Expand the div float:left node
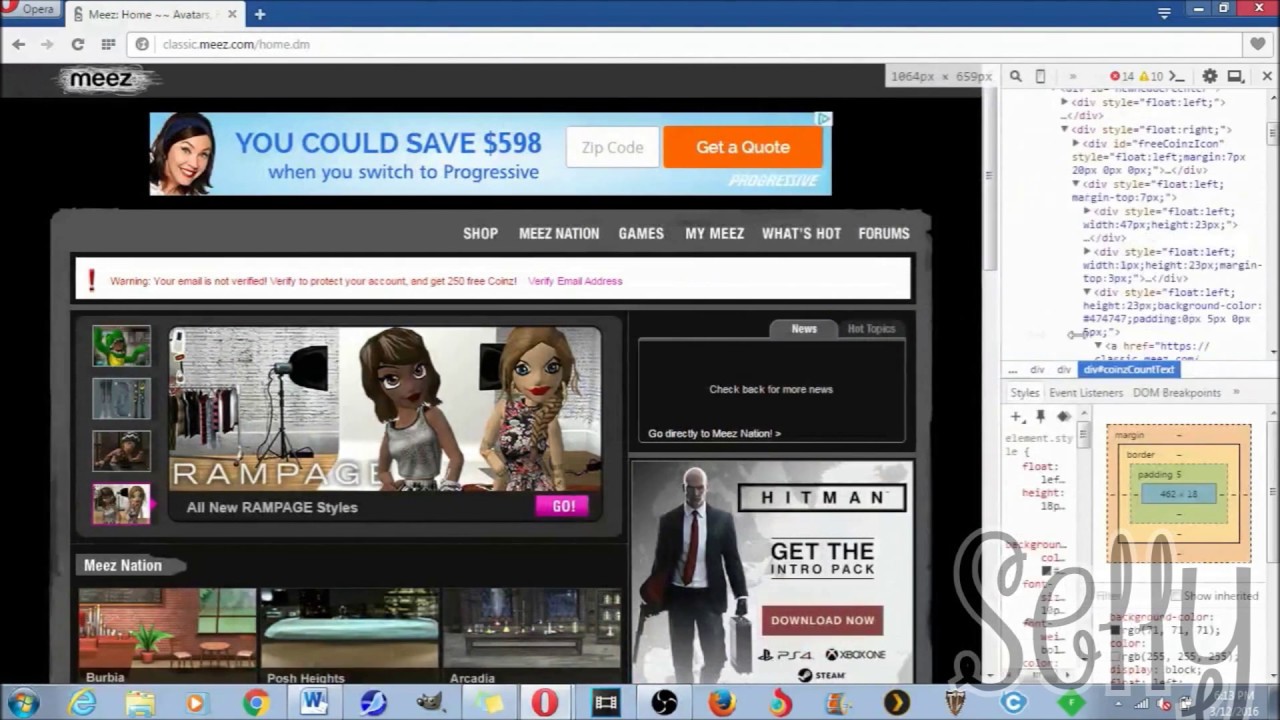Viewport: 1280px width, 720px height. point(1065,102)
